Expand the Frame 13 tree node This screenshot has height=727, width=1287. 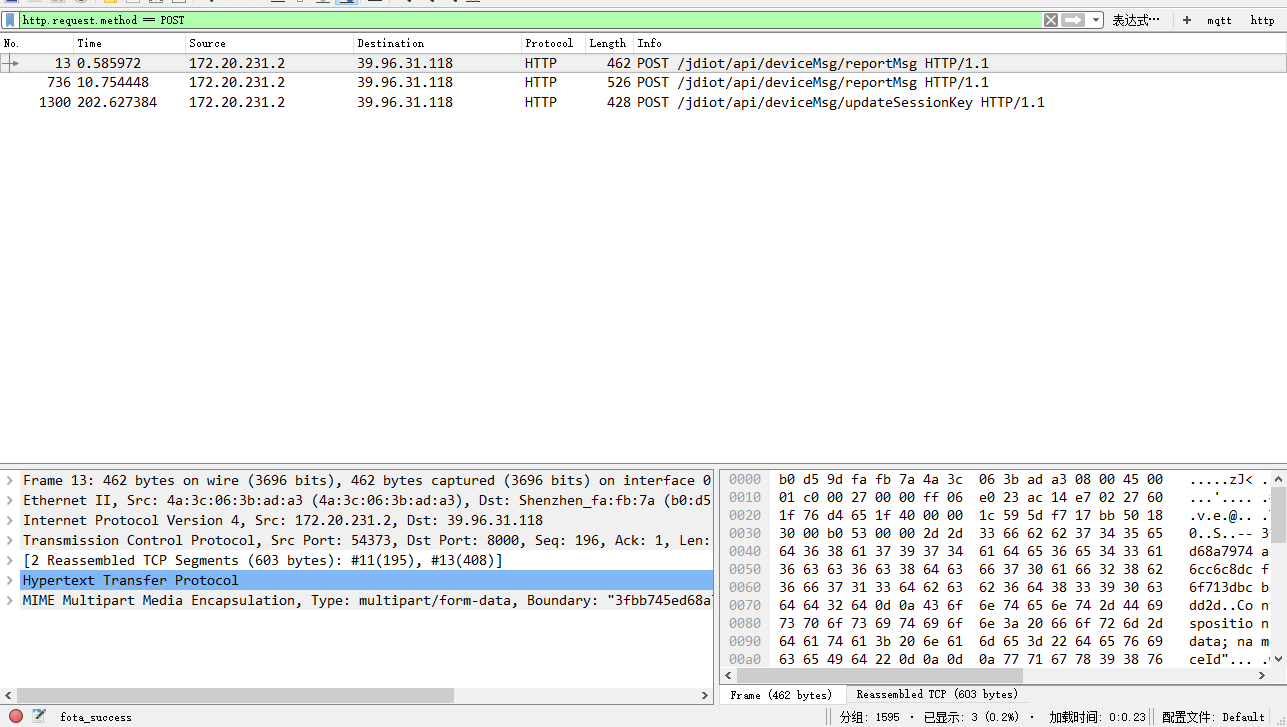click(10, 481)
